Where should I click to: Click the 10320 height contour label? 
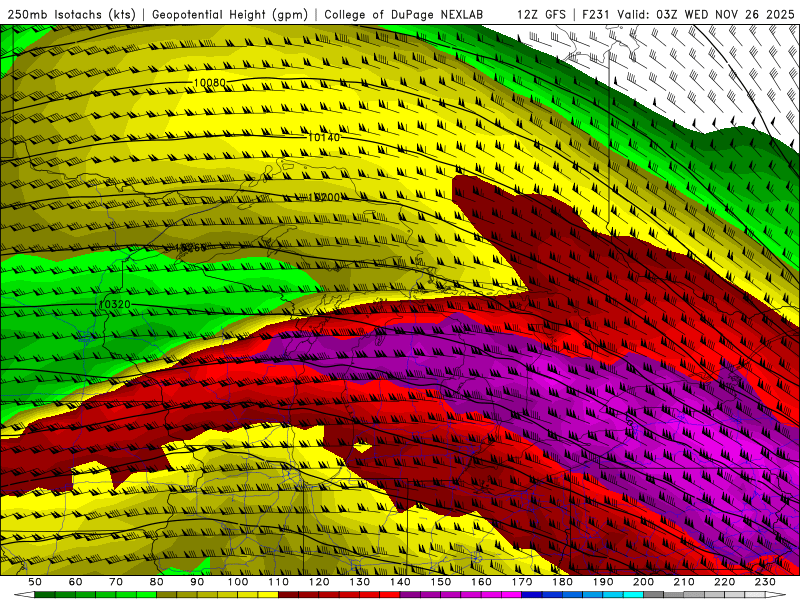[x=114, y=304]
